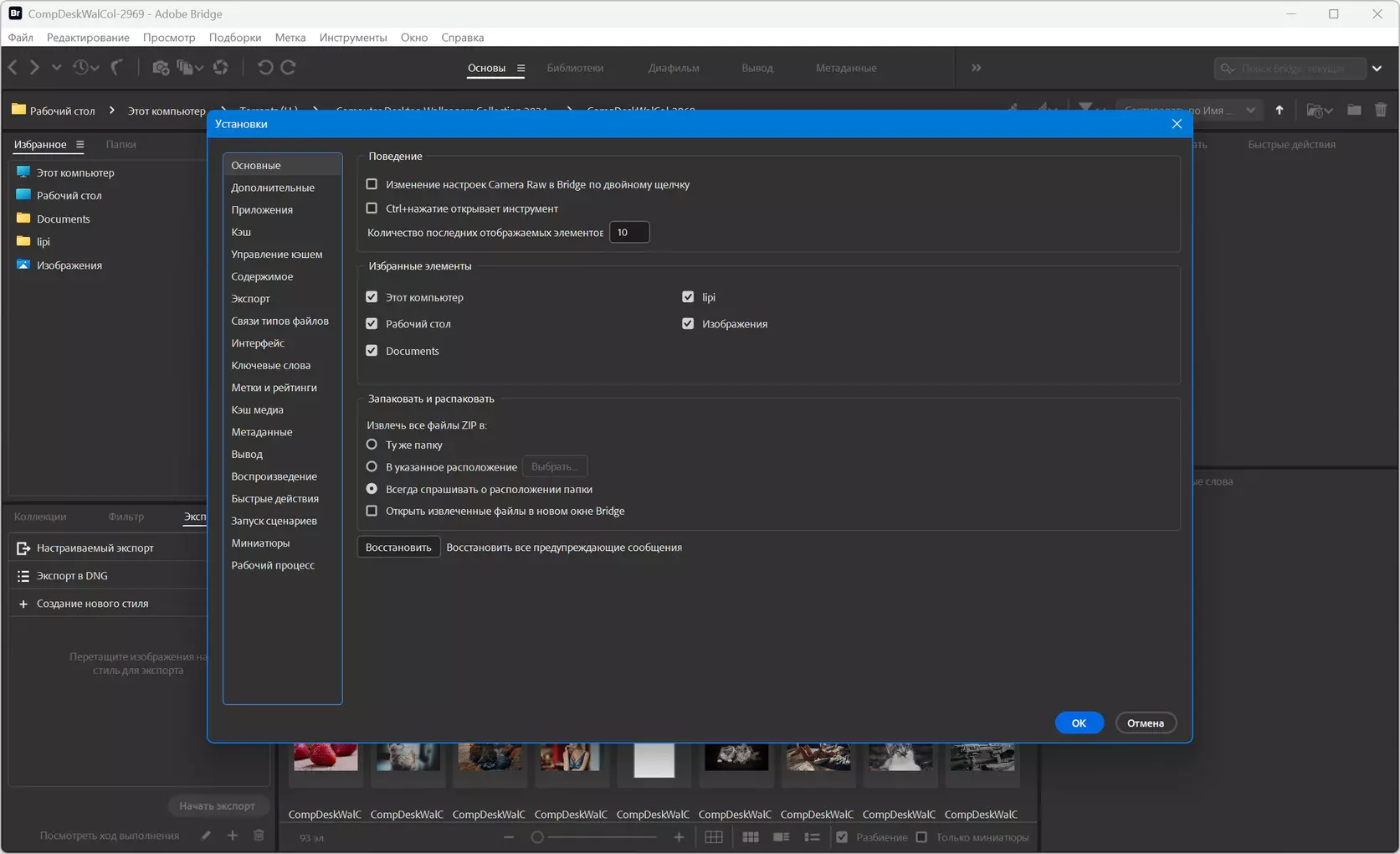The width and height of the screenshot is (1400, 854).
Task: Click the recent items count field
Action: [x=629, y=233]
